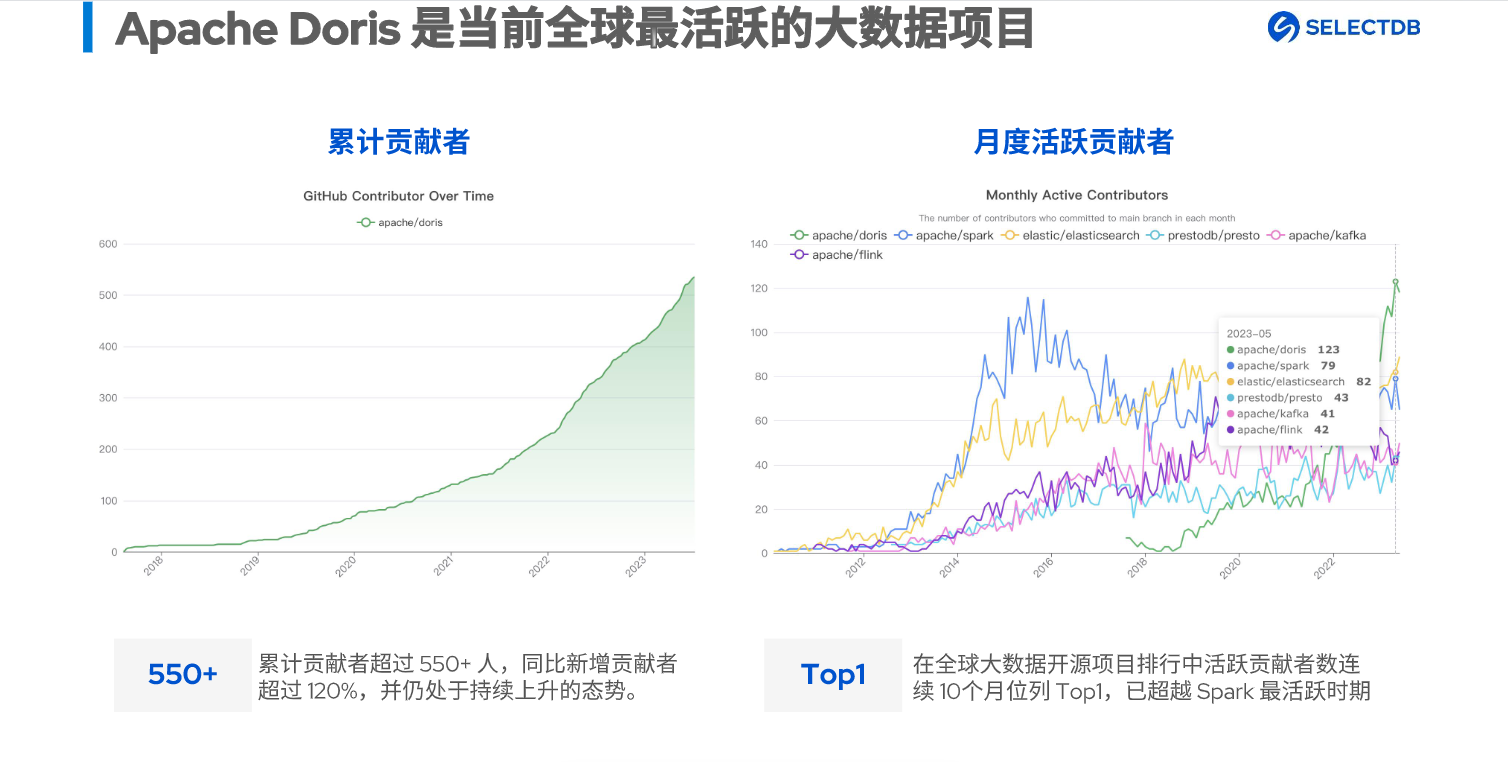Viewport: 1508px width, 762px height.
Task: Select the 月度活跃贡献者 heading
Action: point(1074,142)
